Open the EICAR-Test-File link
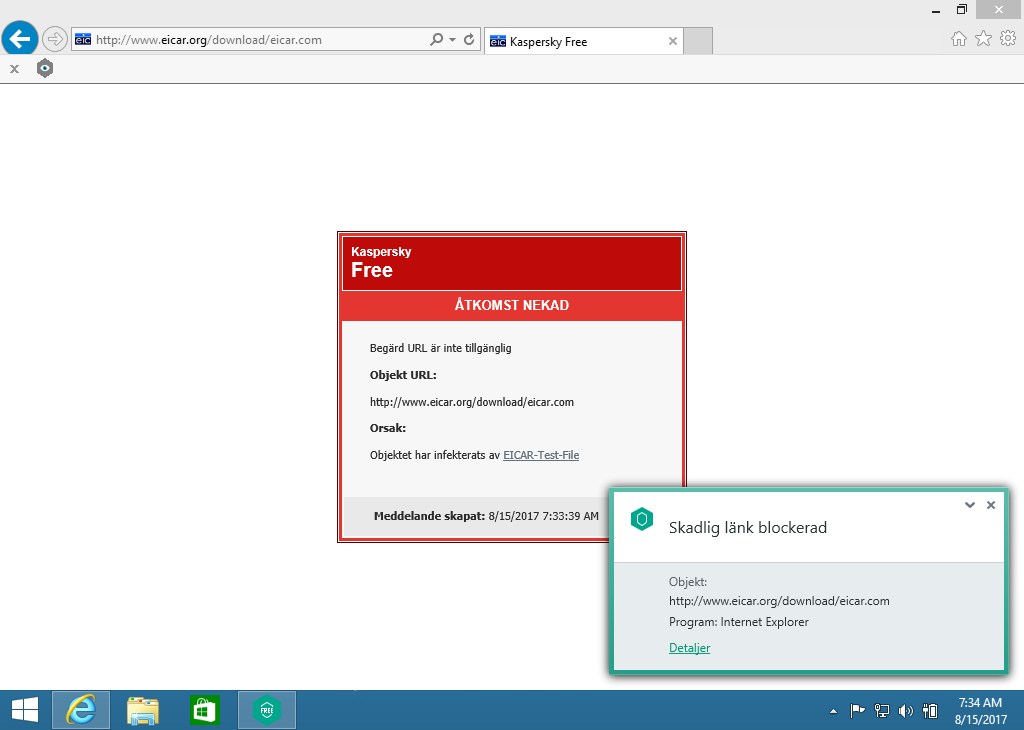The width and height of the screenshot is (1024, 730). point(540,455)
